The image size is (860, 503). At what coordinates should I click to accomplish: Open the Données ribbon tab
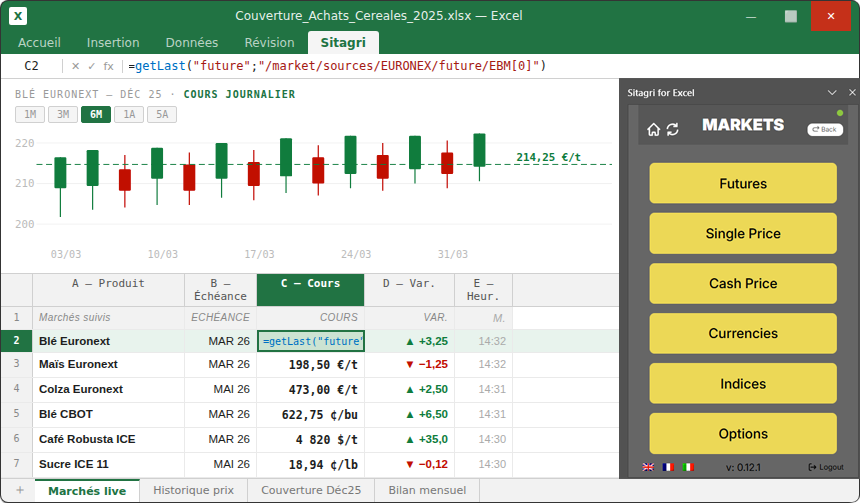click(191, 42)
